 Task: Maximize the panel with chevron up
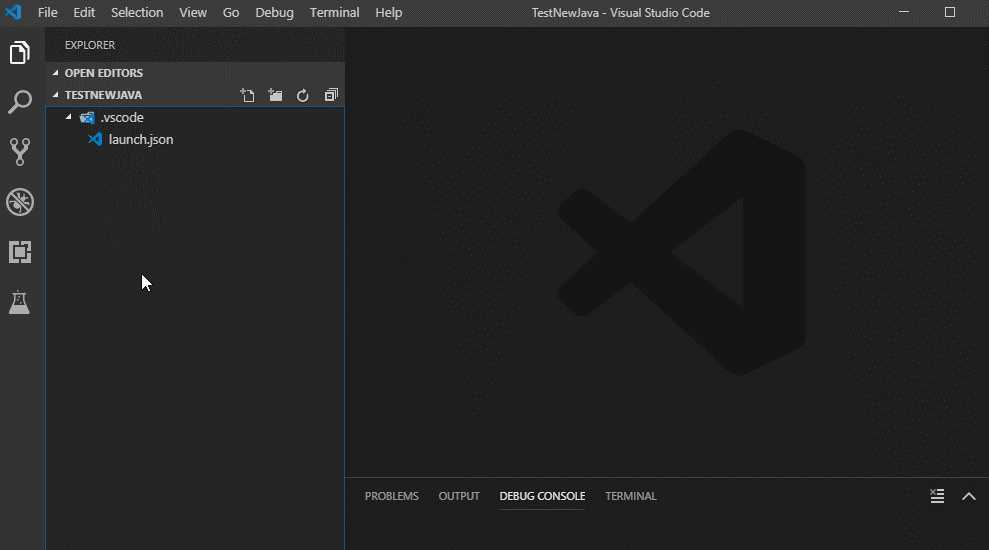[969, 496]
